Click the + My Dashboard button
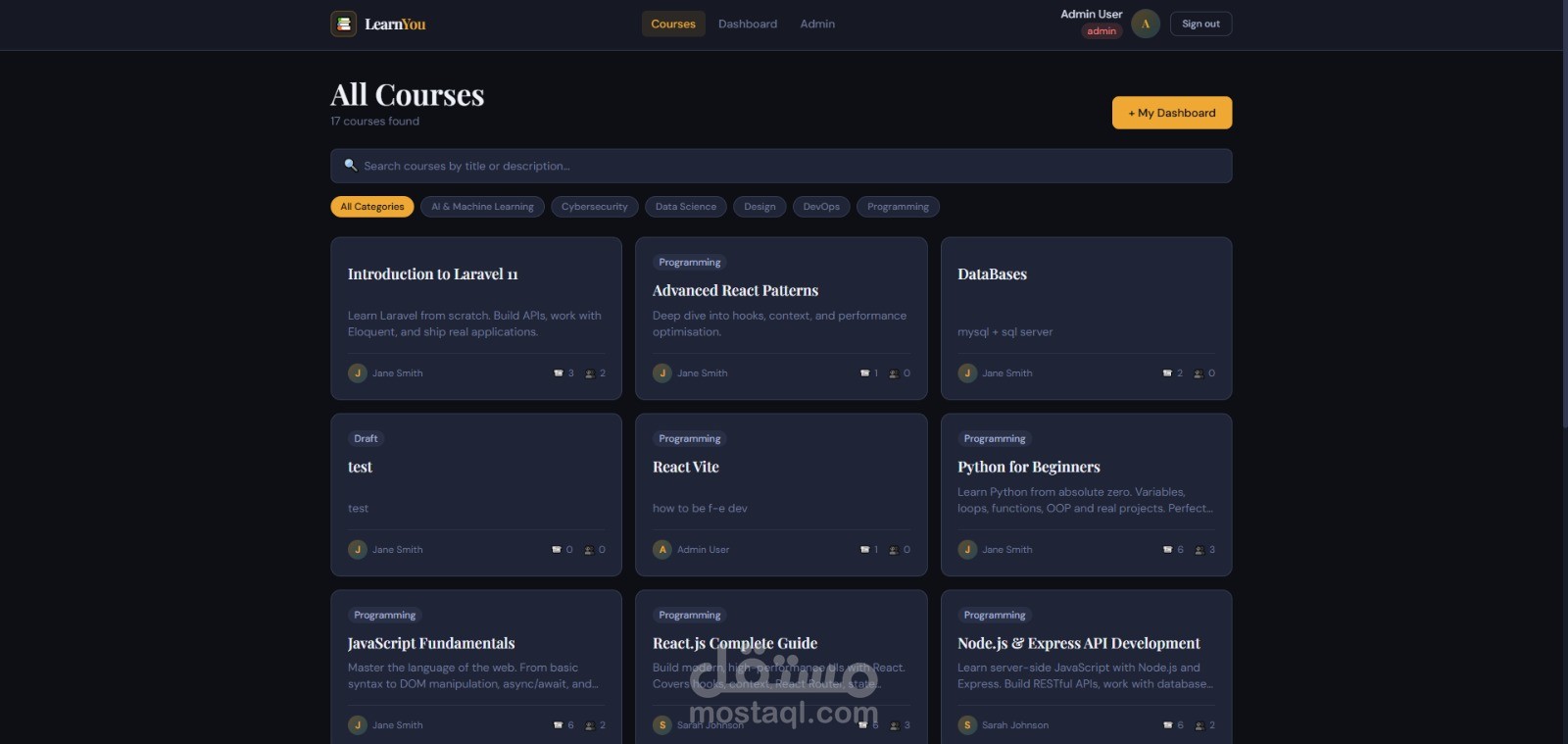The image size is (1568, 744). 1172,113
